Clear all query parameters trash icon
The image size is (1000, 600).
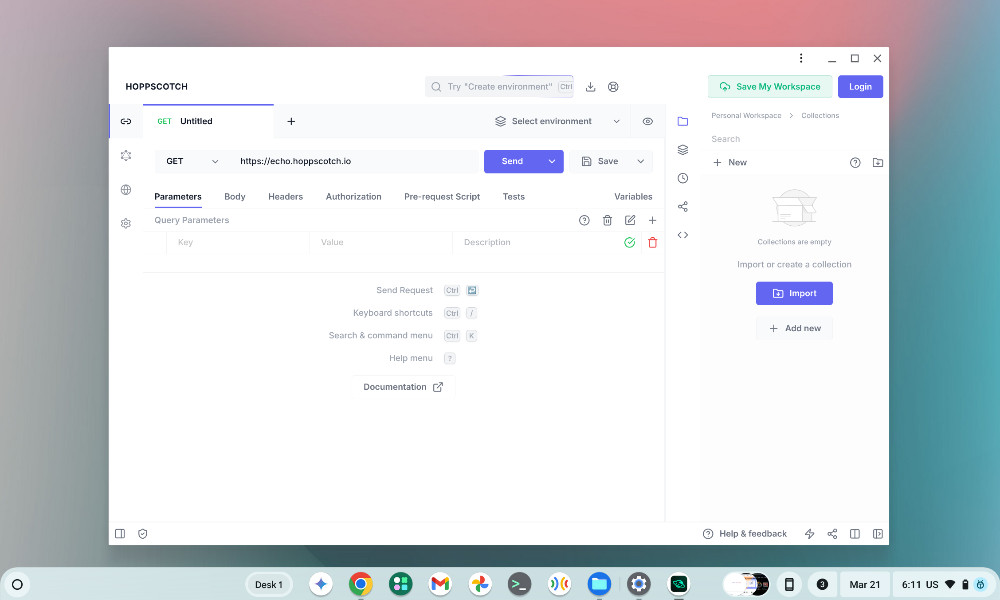tap(607, 220)
